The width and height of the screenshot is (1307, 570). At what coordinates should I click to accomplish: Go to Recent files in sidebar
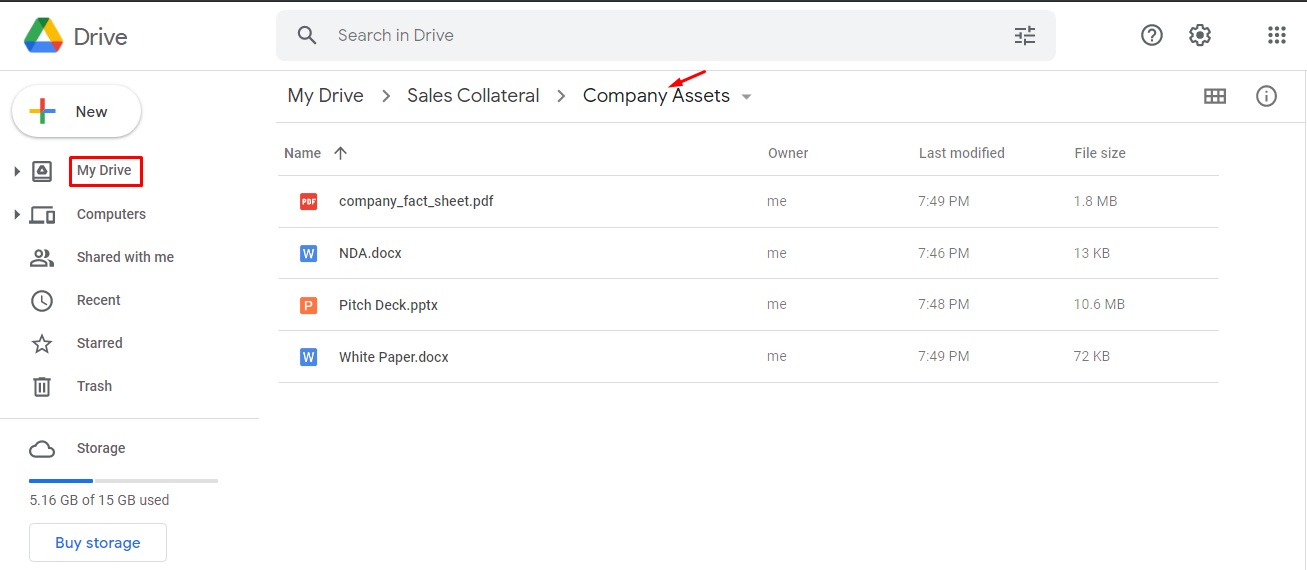pos(98,300)
